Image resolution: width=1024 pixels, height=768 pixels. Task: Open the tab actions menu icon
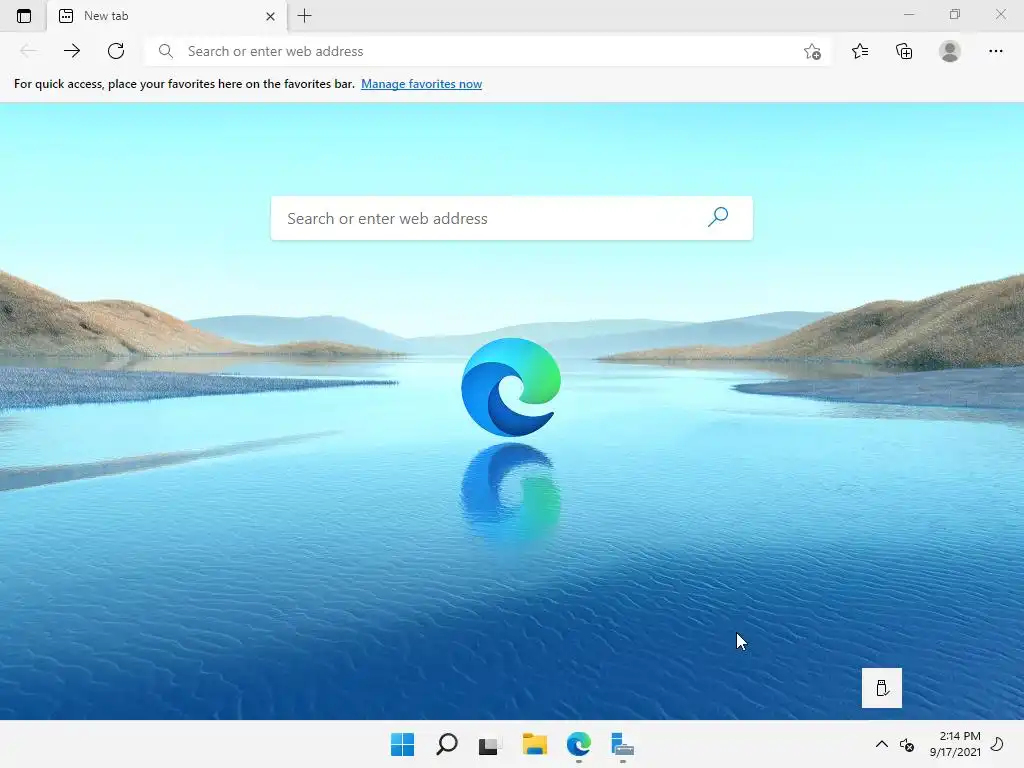coord(24,16)
